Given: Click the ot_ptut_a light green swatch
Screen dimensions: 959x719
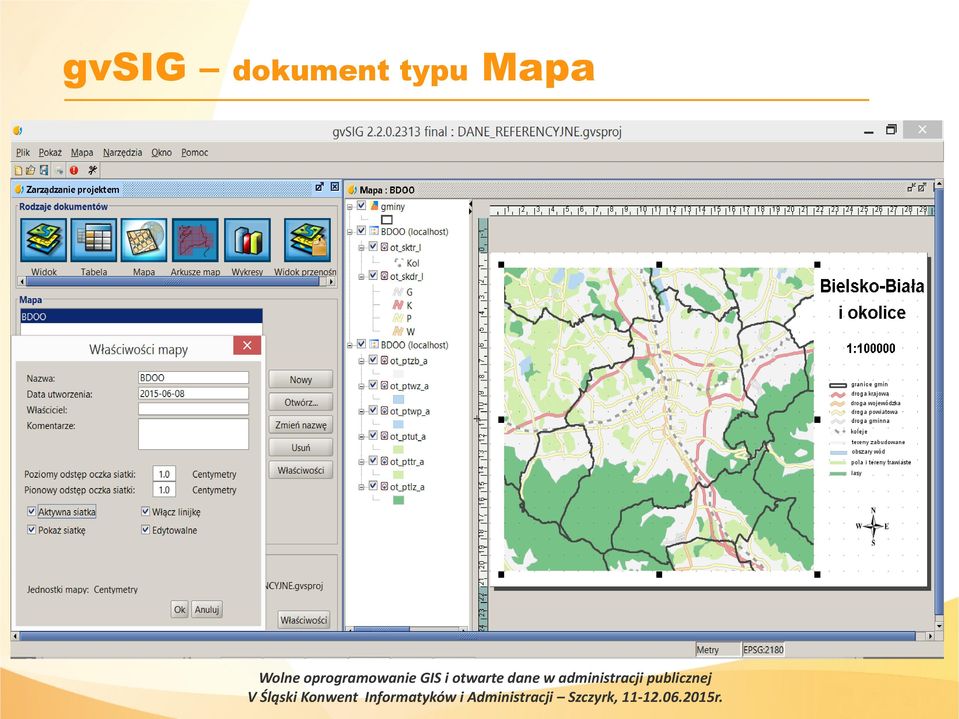Looking at the screenshot, I should (x=398, y=449).
